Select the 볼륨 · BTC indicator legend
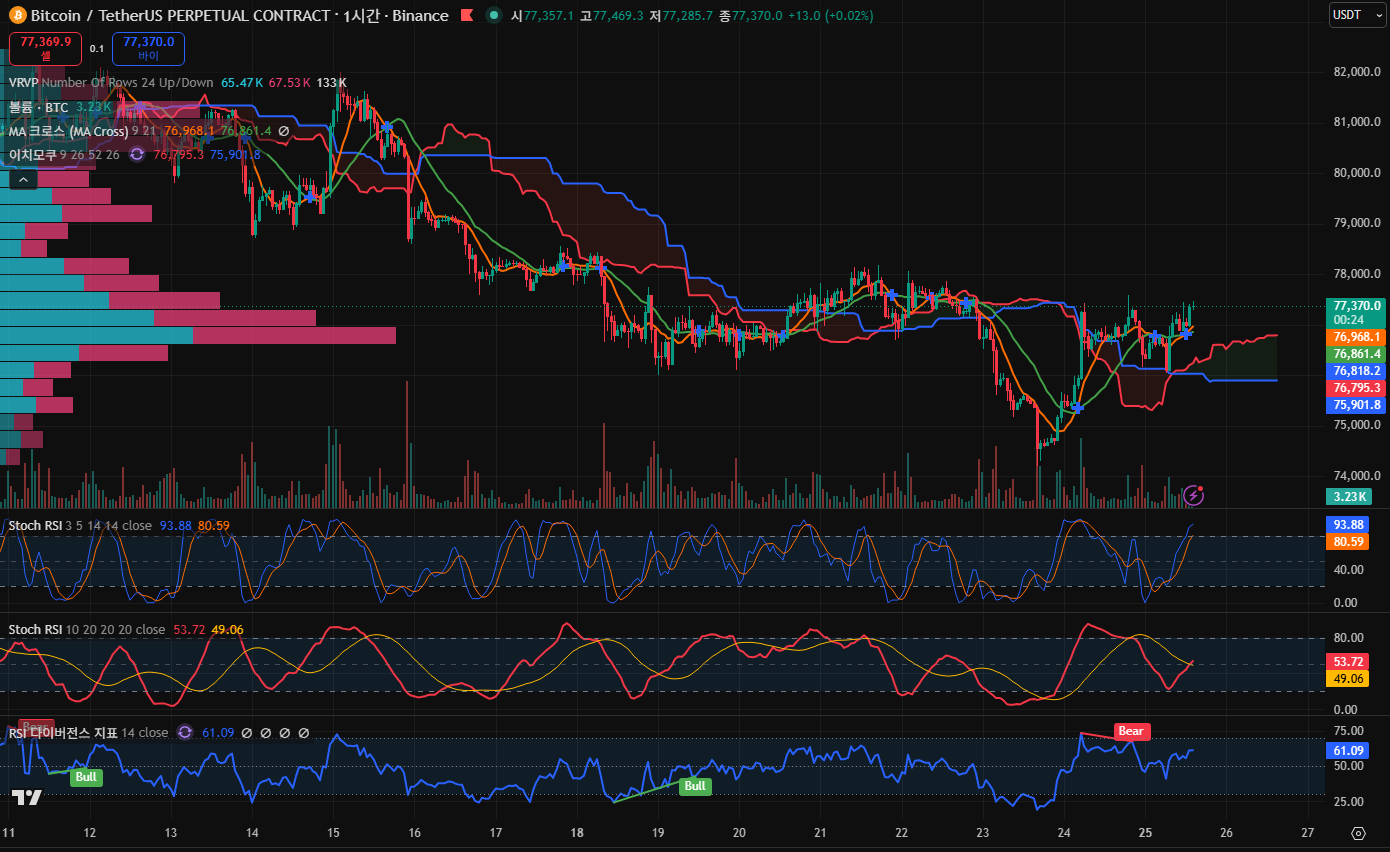This screenshot has width=1390, height=852. click(x=39, y=106)
